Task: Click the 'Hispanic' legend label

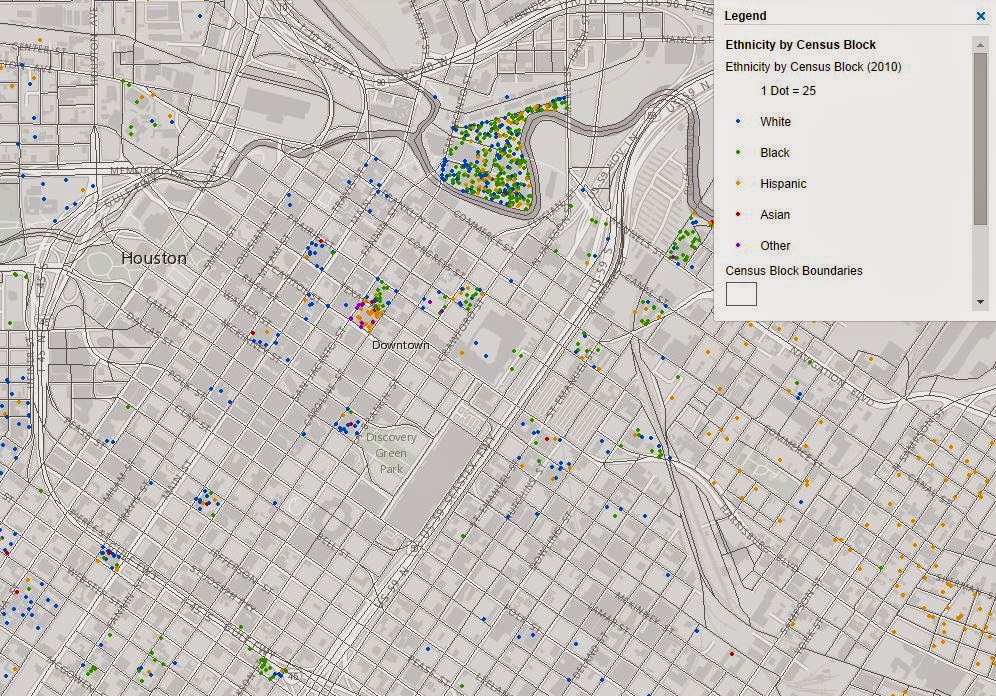Action: [783, 184]
